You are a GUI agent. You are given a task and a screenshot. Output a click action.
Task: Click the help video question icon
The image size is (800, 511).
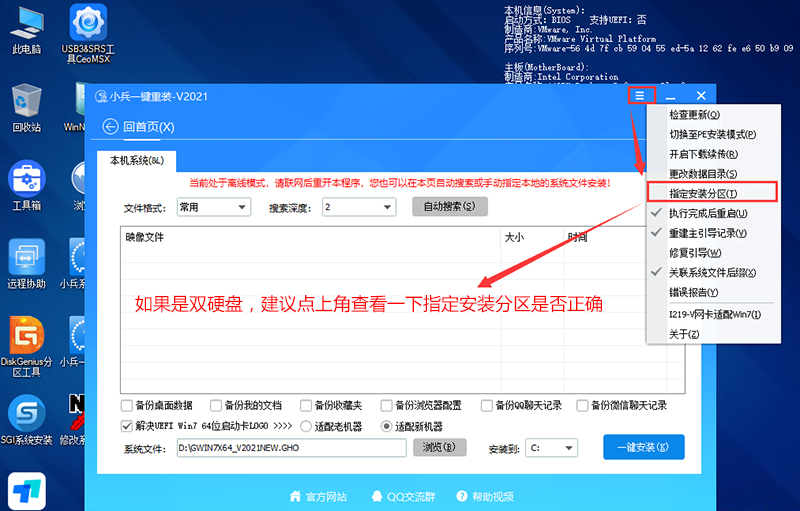pos(462,496)
